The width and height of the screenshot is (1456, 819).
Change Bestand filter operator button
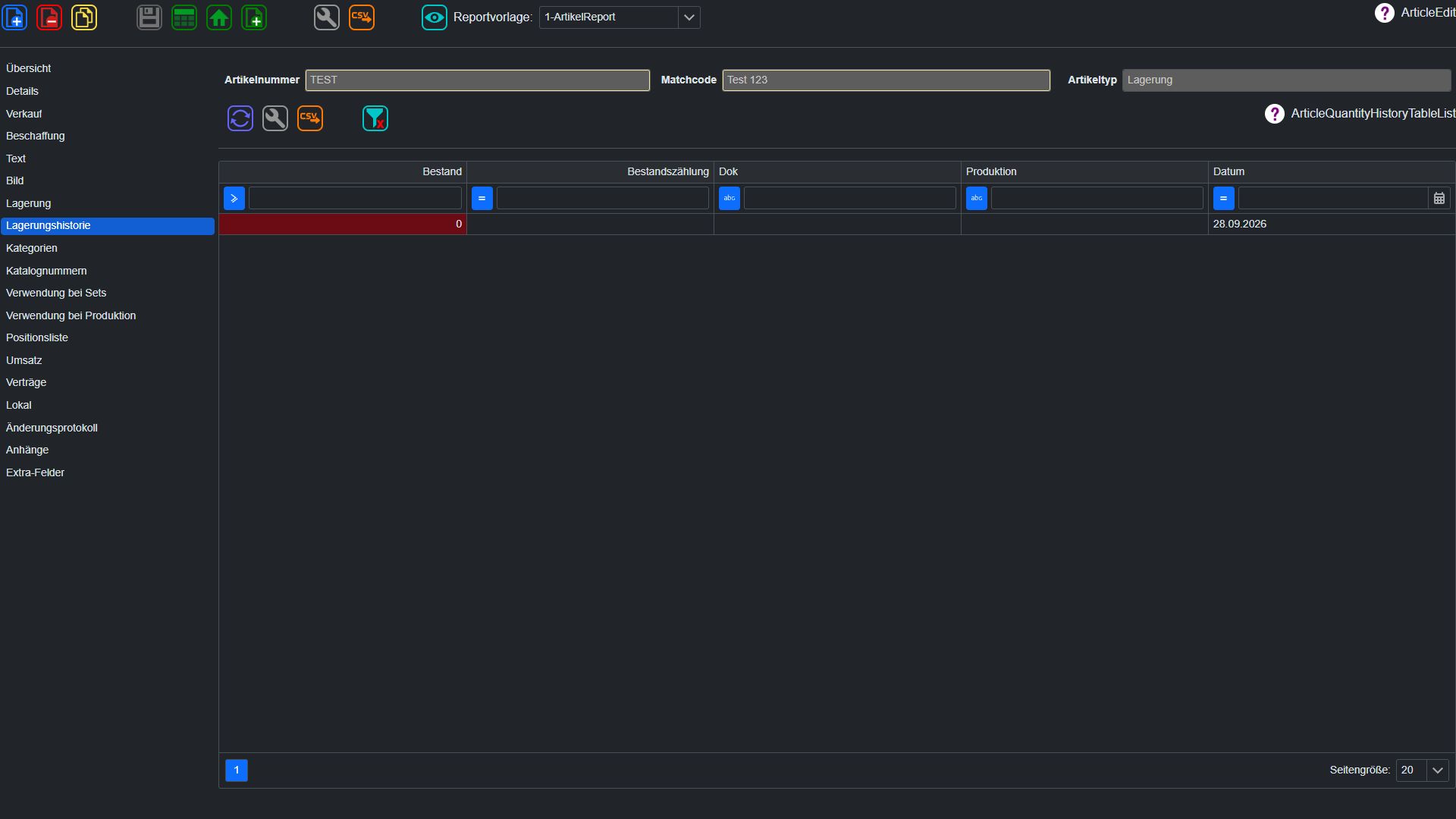click(x=234, y=199)
